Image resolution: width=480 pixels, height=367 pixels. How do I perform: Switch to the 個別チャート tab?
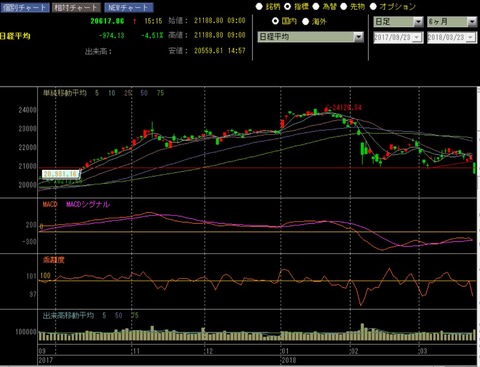click(x=25, y=7)
